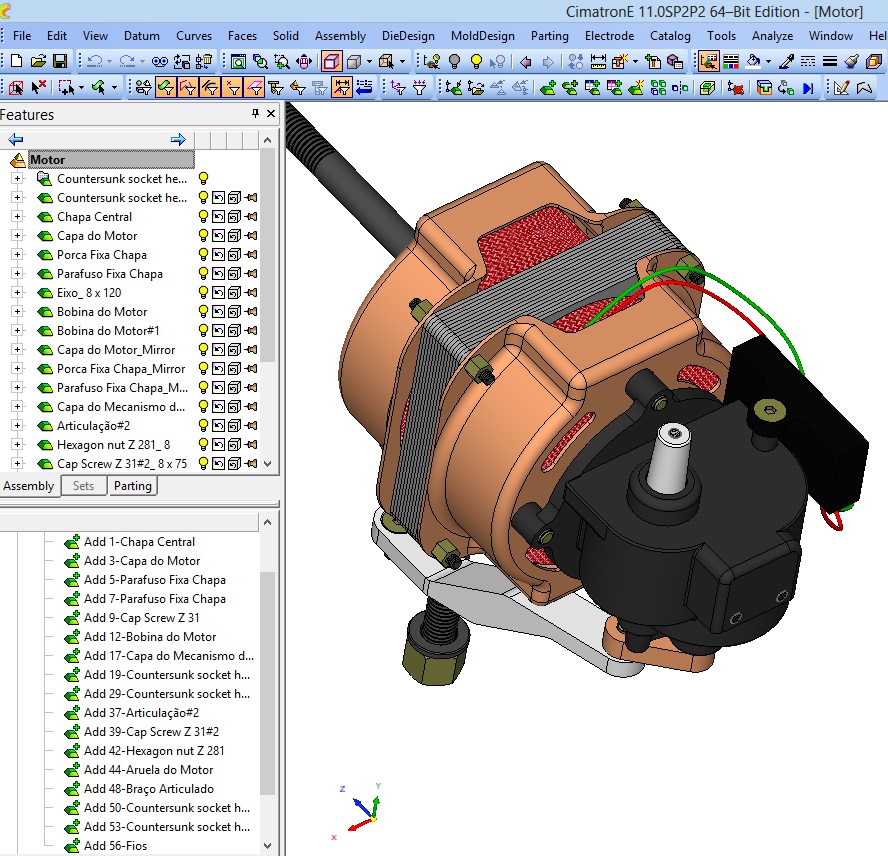Create a new file with the blank page icon
888x856 pixels.
pos(16,61)
